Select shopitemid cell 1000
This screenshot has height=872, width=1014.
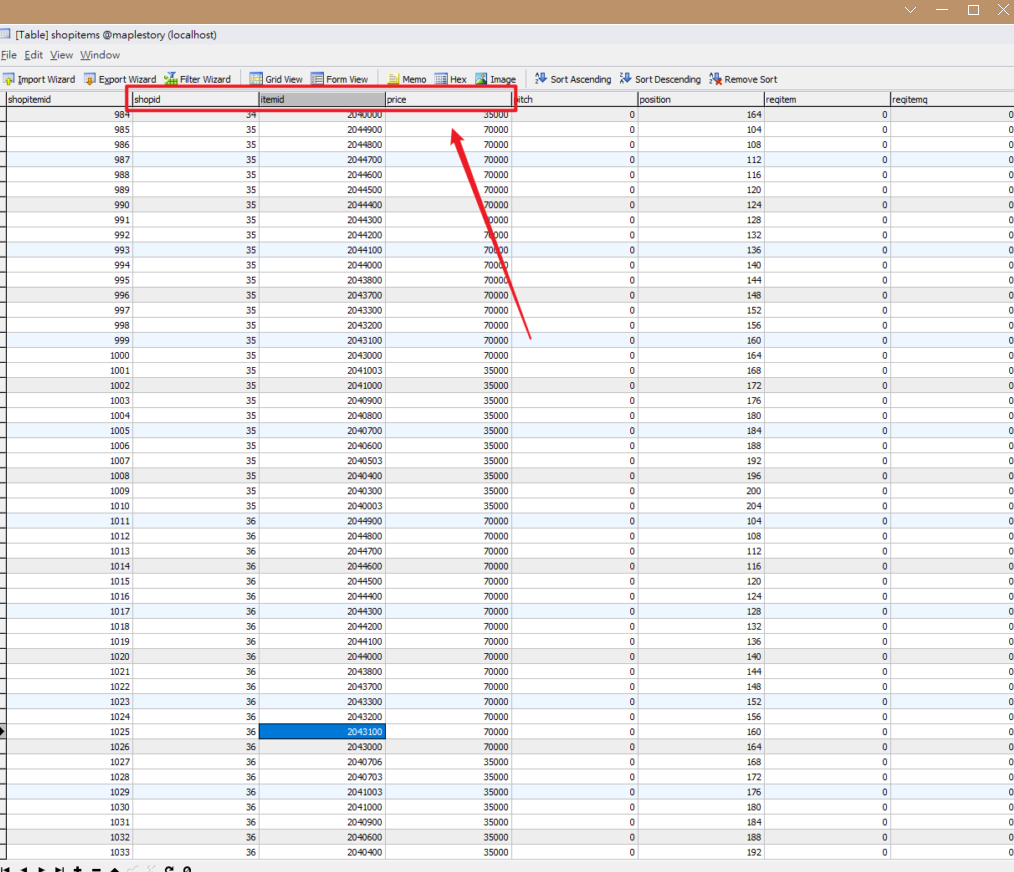(69, 355)
